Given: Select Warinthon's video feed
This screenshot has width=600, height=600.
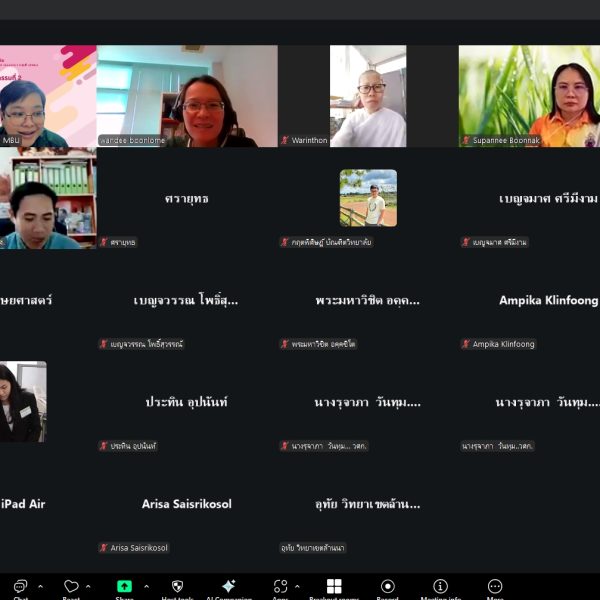Looking at the screenshot, I should (368, 96).
